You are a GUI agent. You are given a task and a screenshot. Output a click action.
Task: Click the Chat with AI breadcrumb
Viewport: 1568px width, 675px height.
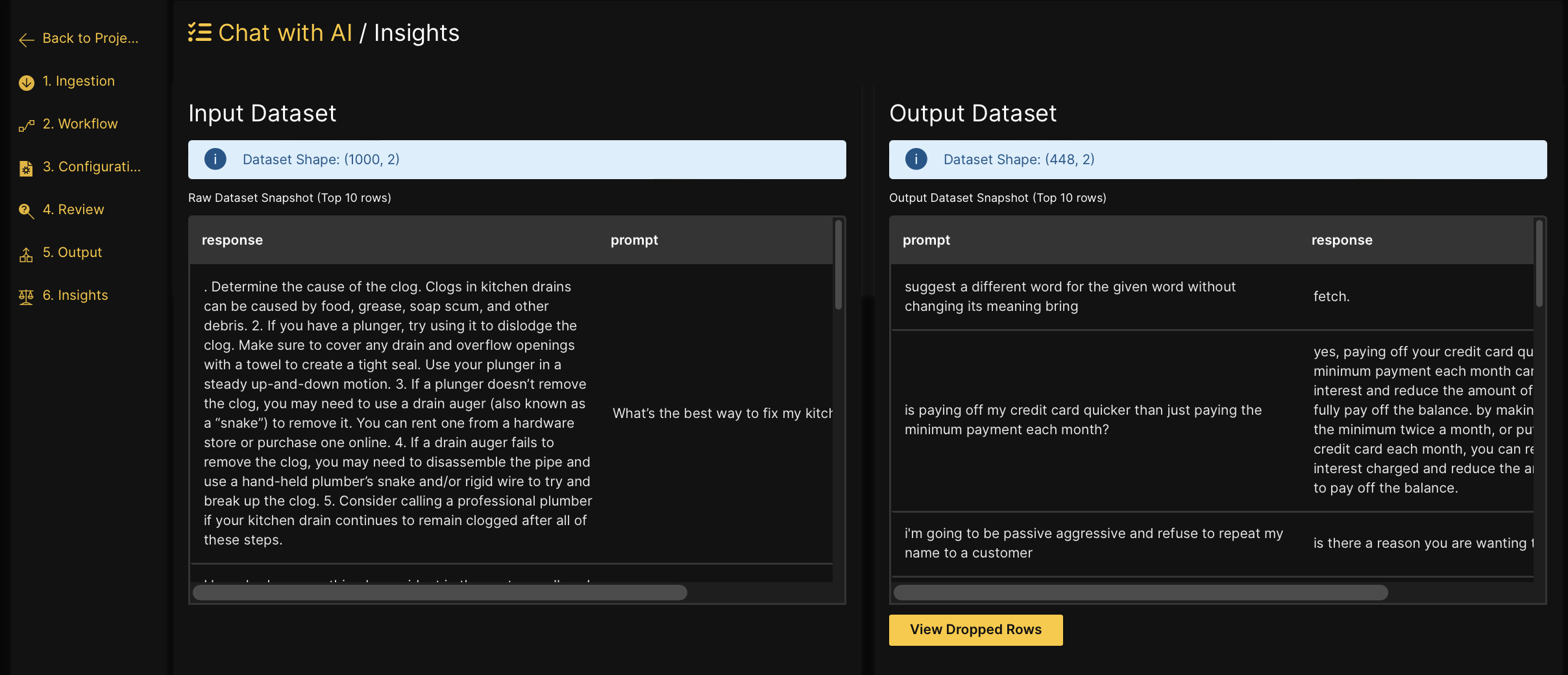(x=286, y=32)
